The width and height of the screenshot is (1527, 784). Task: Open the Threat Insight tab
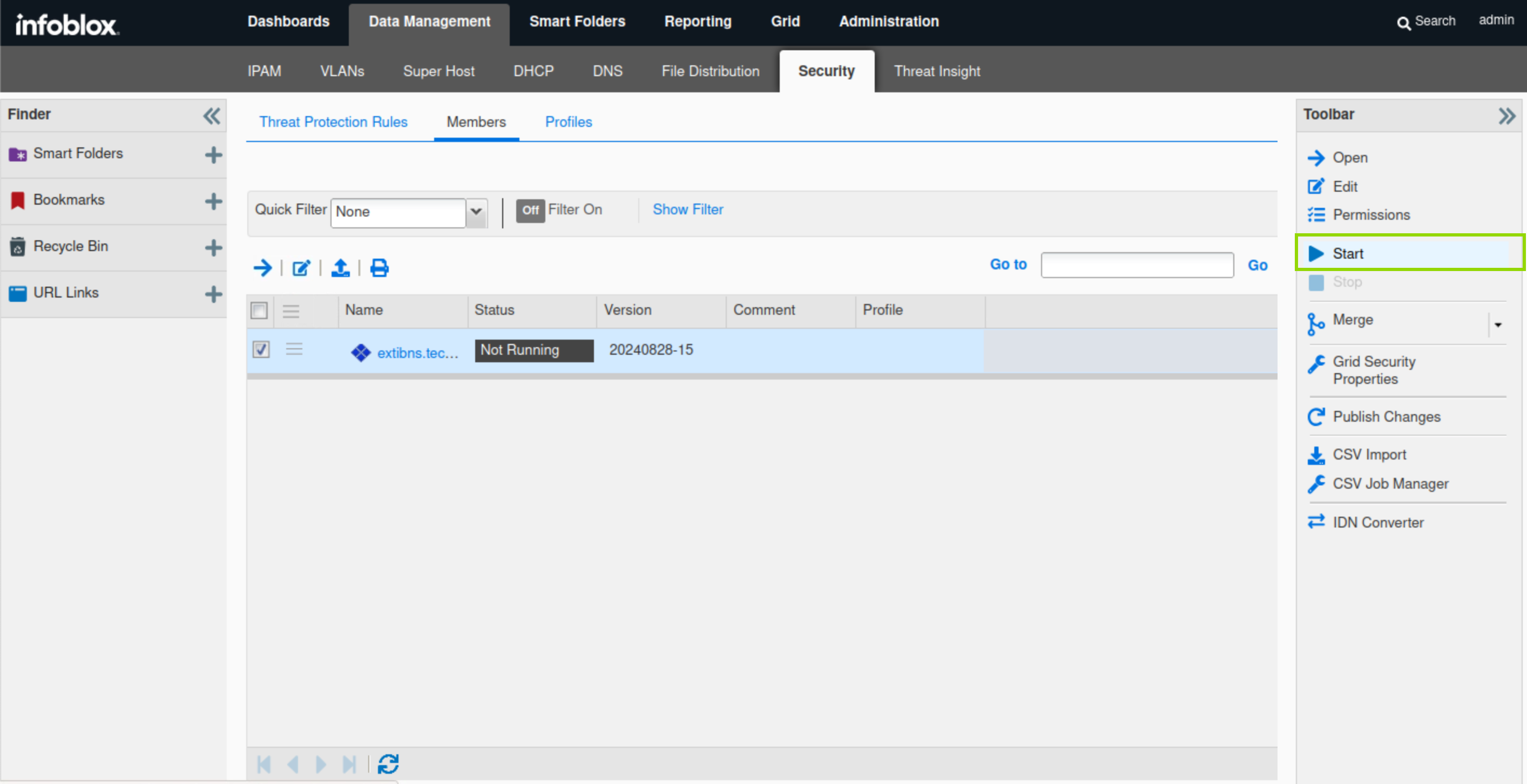937,71
